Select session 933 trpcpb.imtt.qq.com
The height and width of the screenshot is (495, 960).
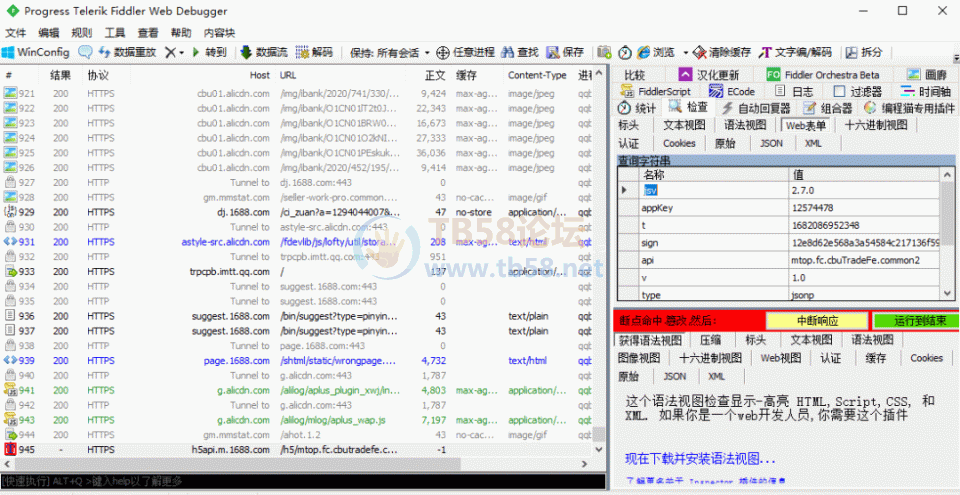(297, 271)
